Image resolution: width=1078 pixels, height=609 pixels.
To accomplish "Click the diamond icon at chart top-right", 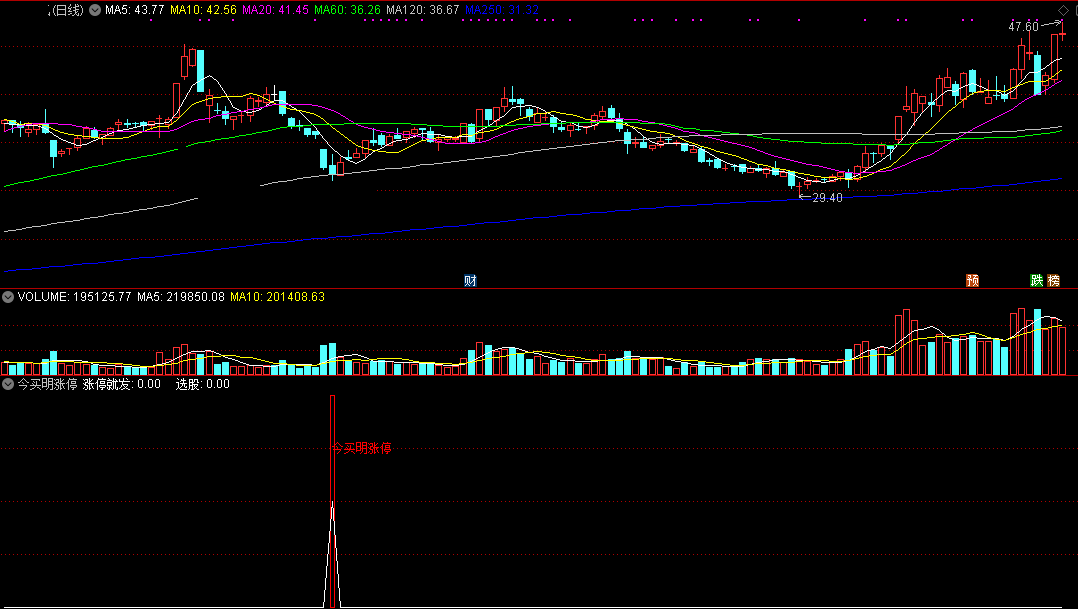I will pos(1064,10).
